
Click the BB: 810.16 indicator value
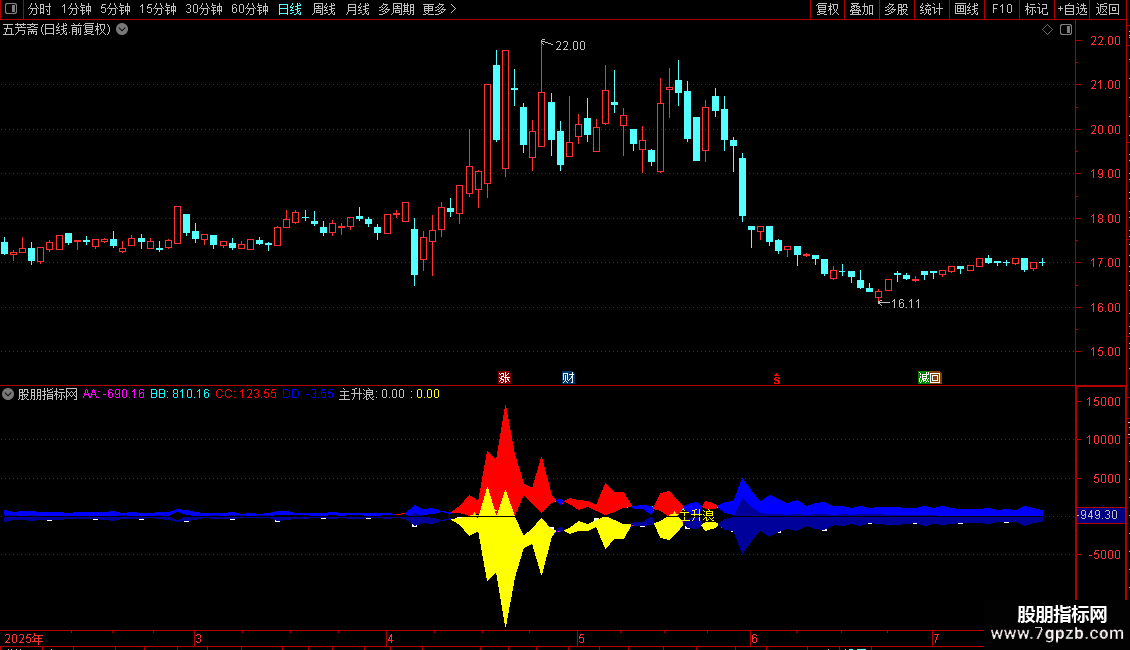[179, 394]
